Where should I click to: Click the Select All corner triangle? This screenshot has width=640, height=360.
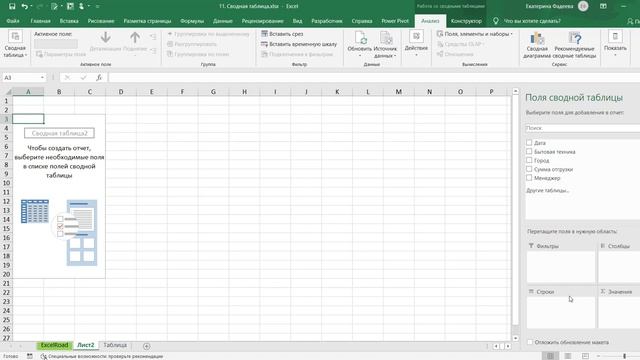[8, 92]
